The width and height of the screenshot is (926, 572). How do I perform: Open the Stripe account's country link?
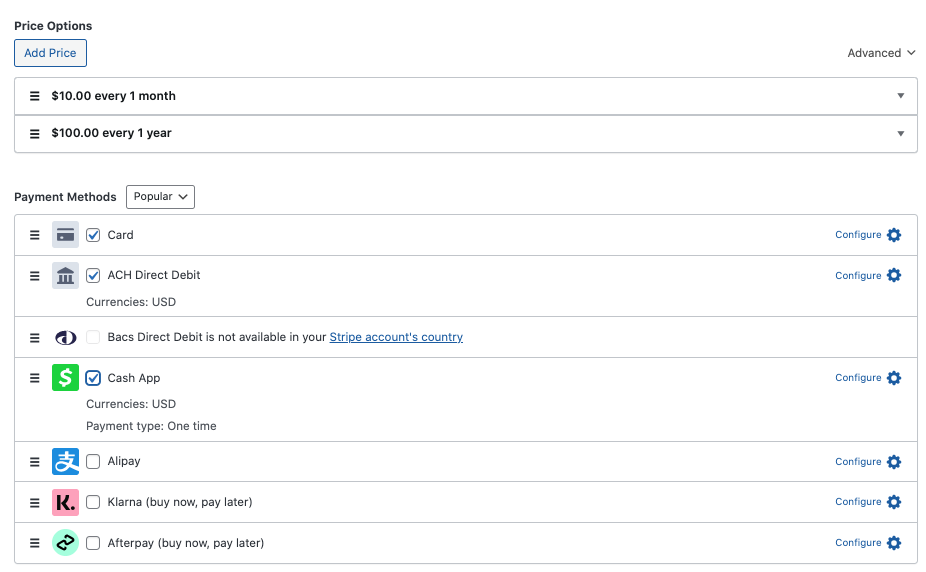tap(396, 337)
